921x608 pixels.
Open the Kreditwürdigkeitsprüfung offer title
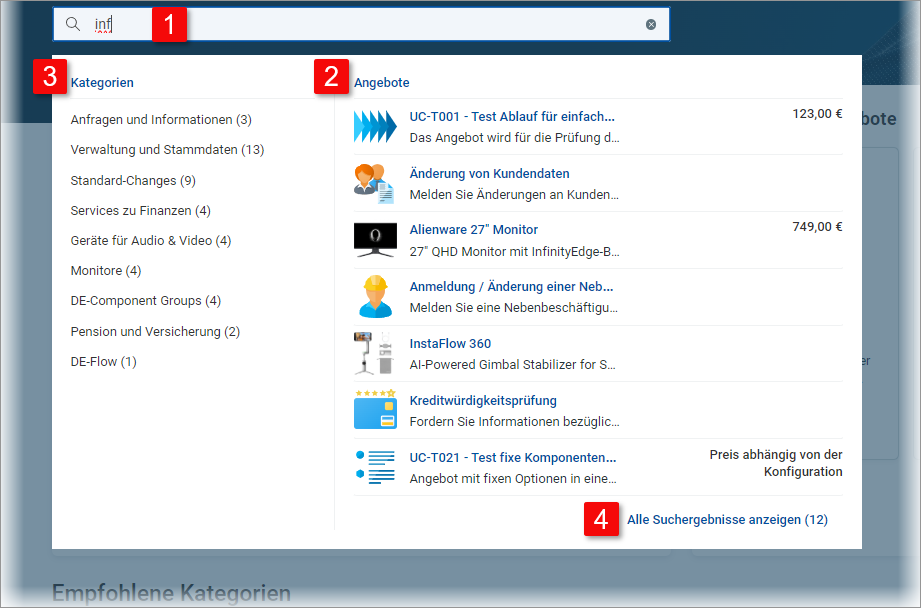point(483,401)
